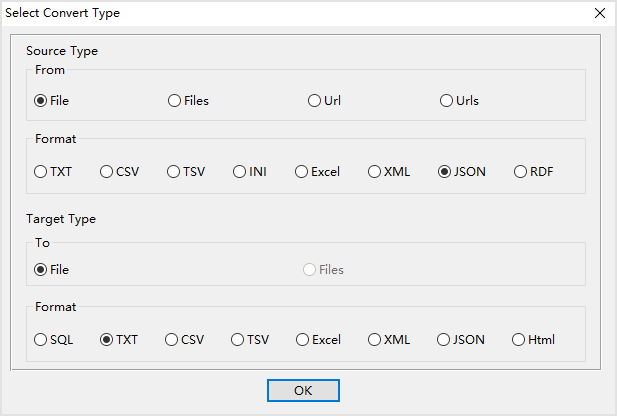
Task: Choose XML as source format
Action: (x=375, y=171)
